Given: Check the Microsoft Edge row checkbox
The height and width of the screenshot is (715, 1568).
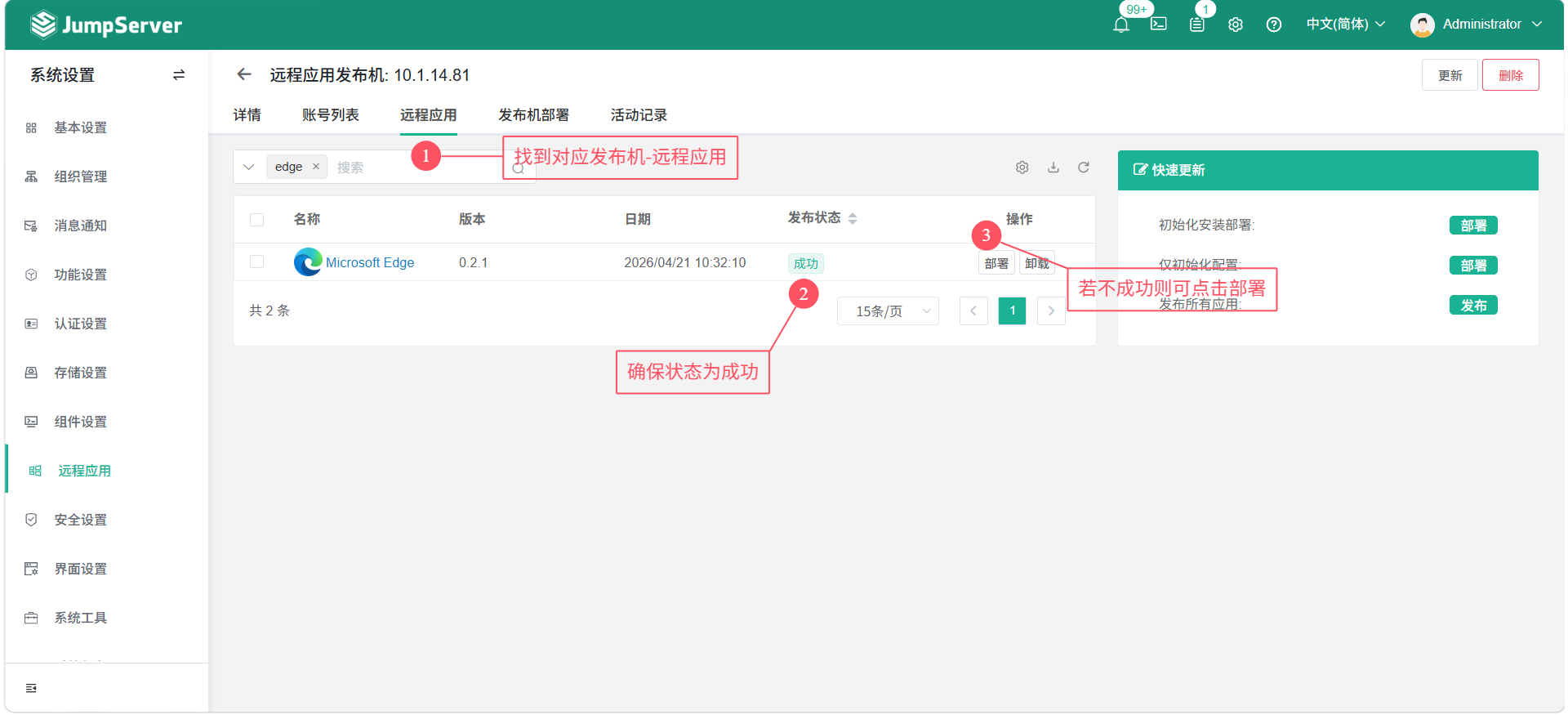Looking at the screenshot, I should point(256,262).
